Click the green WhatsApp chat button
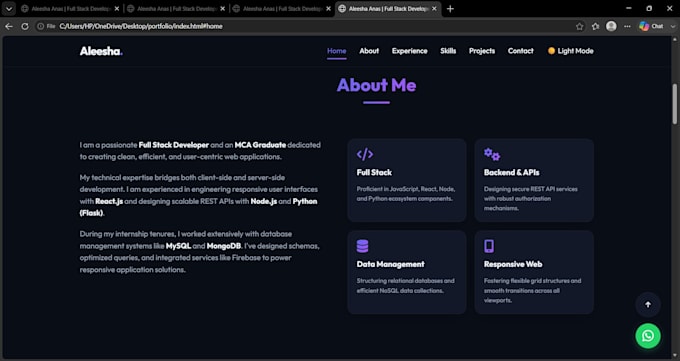The height and width of the screenshot is (361, 680). [x=648, y=335]
